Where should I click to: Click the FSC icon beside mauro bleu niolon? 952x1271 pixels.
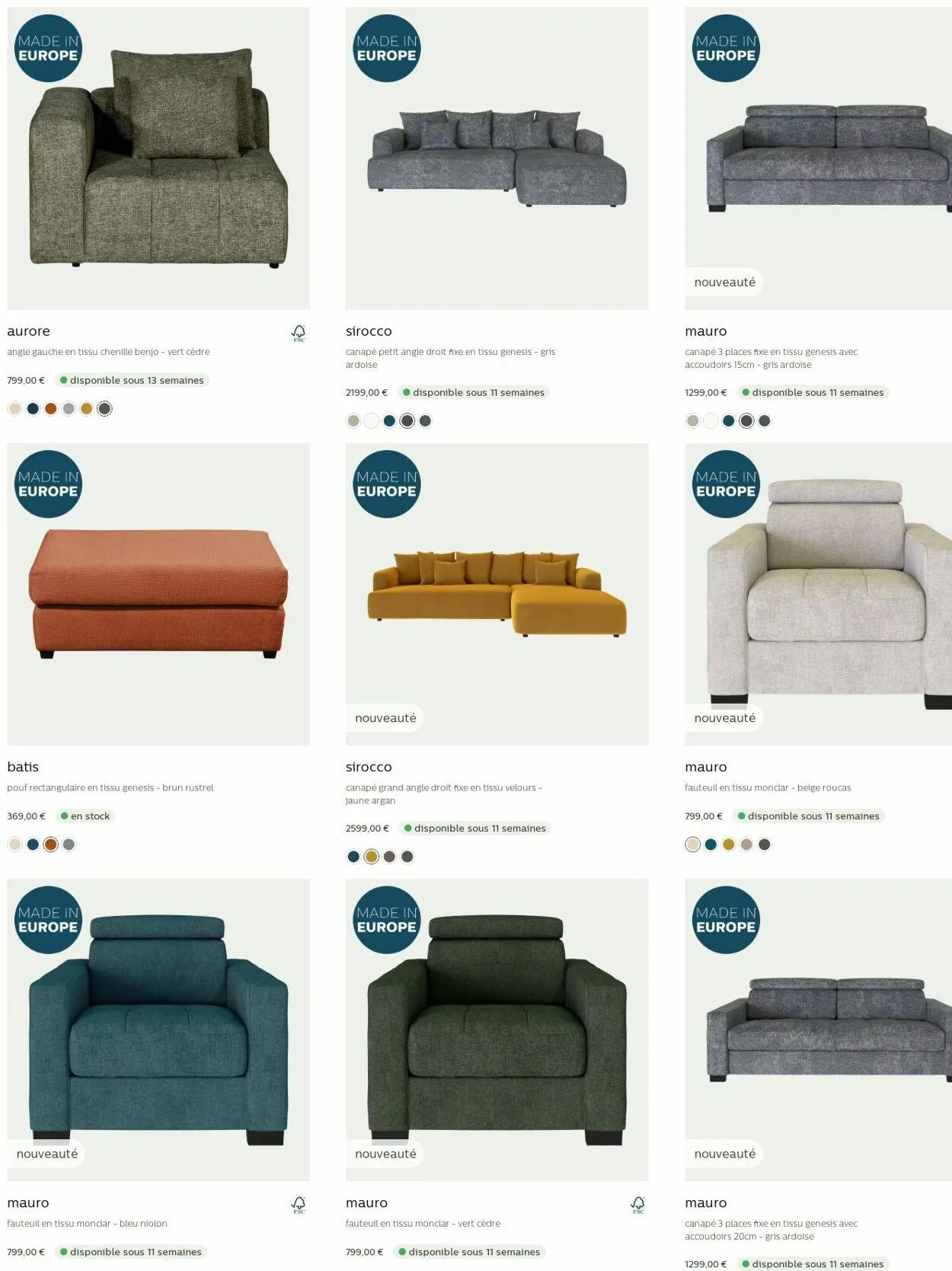coord(299,1205)
